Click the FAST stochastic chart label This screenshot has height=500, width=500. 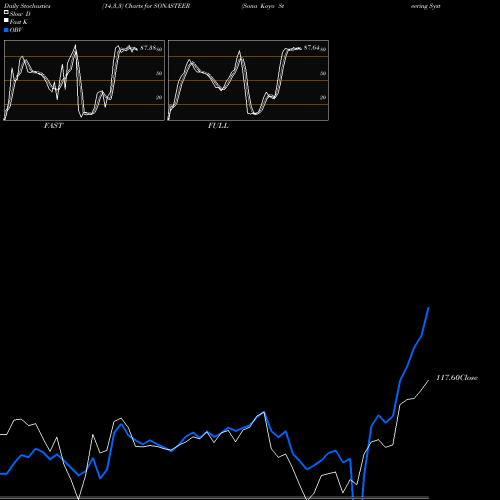[x=53, y=126]
